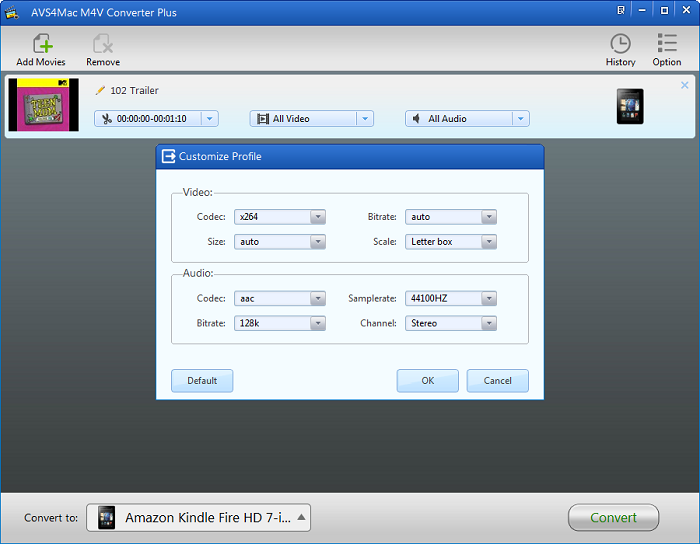Open the video Codec x264 dropdown
700x544 pixels.
280,217
